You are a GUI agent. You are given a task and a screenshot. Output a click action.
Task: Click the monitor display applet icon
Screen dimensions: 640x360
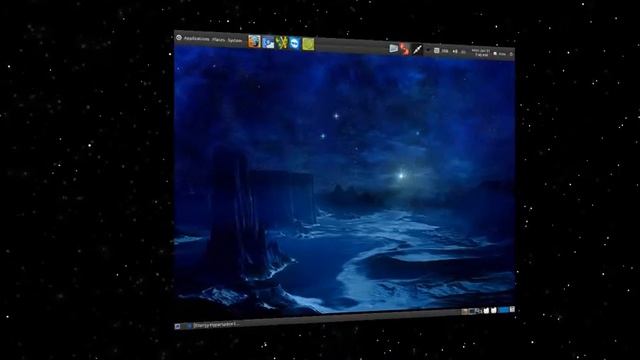click(x=393, y=48)
